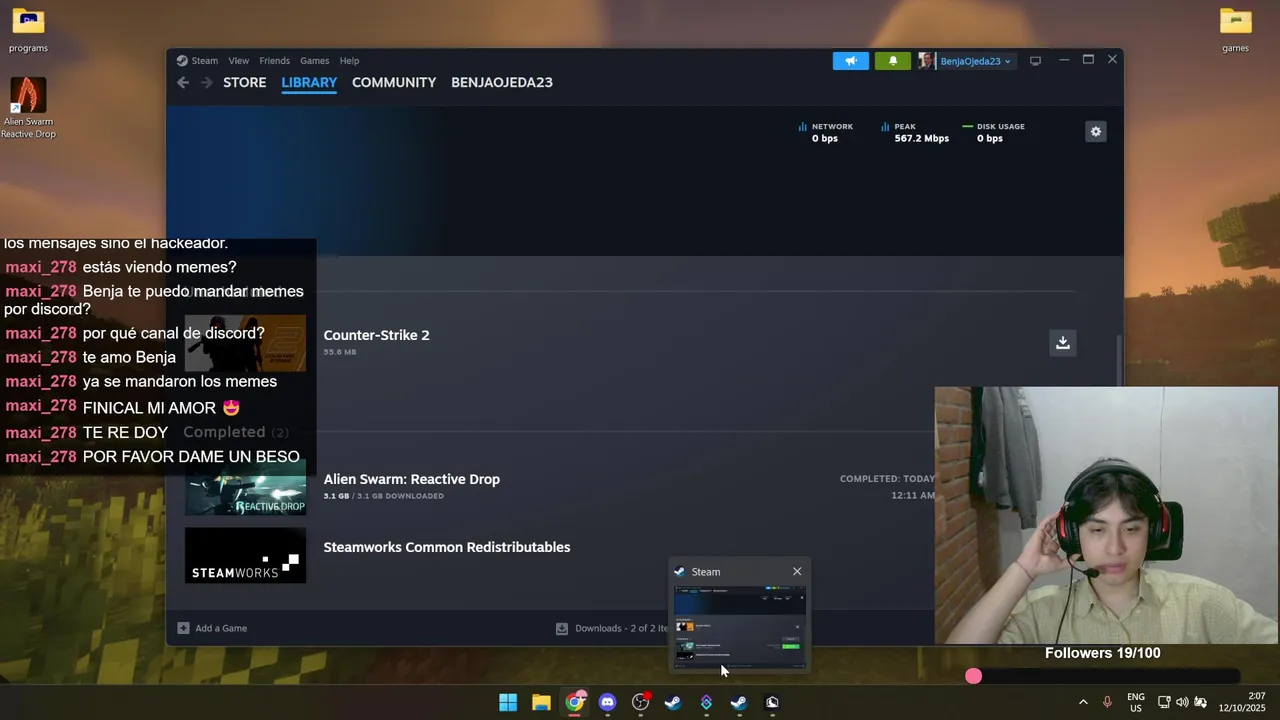Click the download arrow for Counter-Strike 2

point(1063,342)
